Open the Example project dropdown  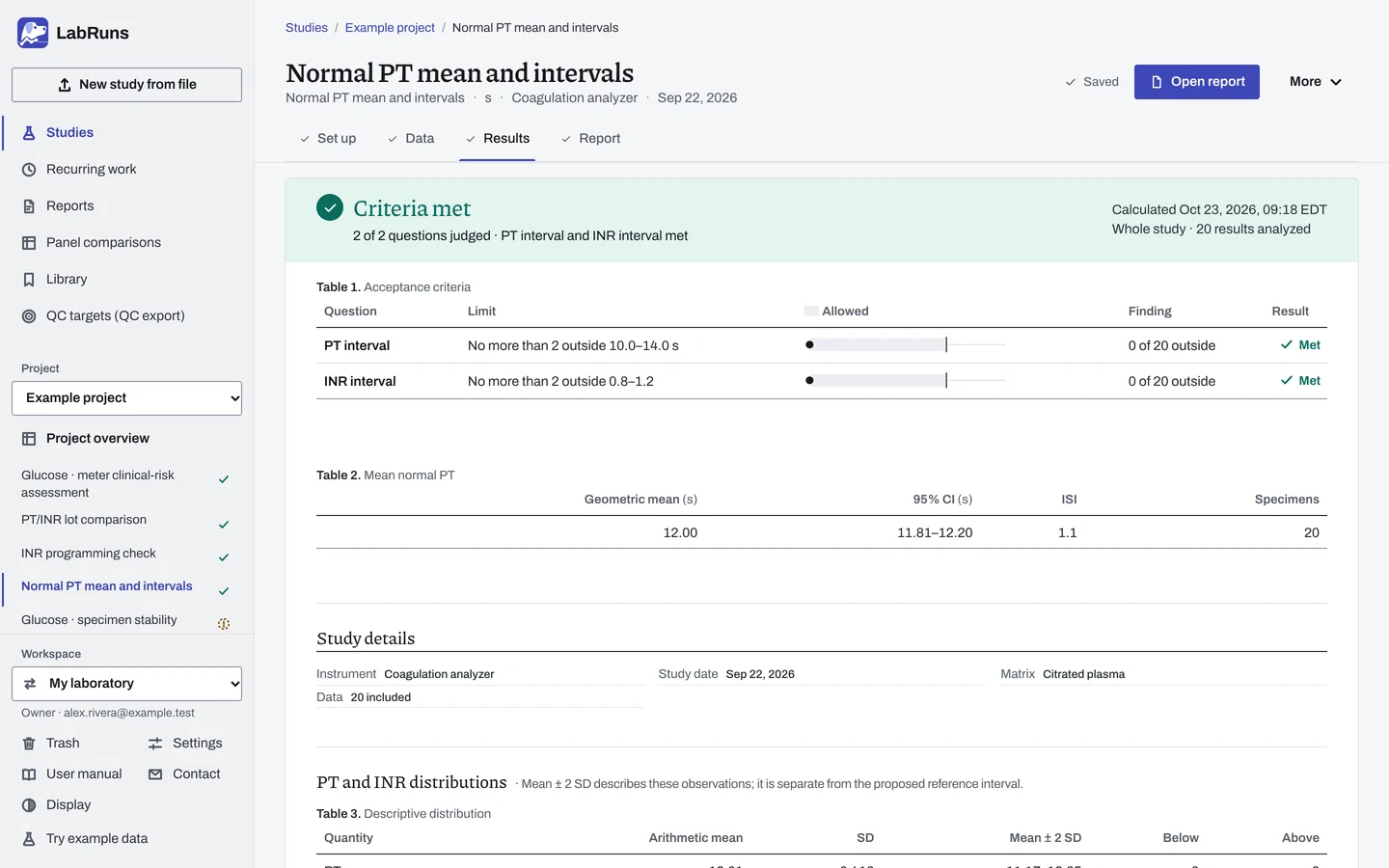[126, 398]
